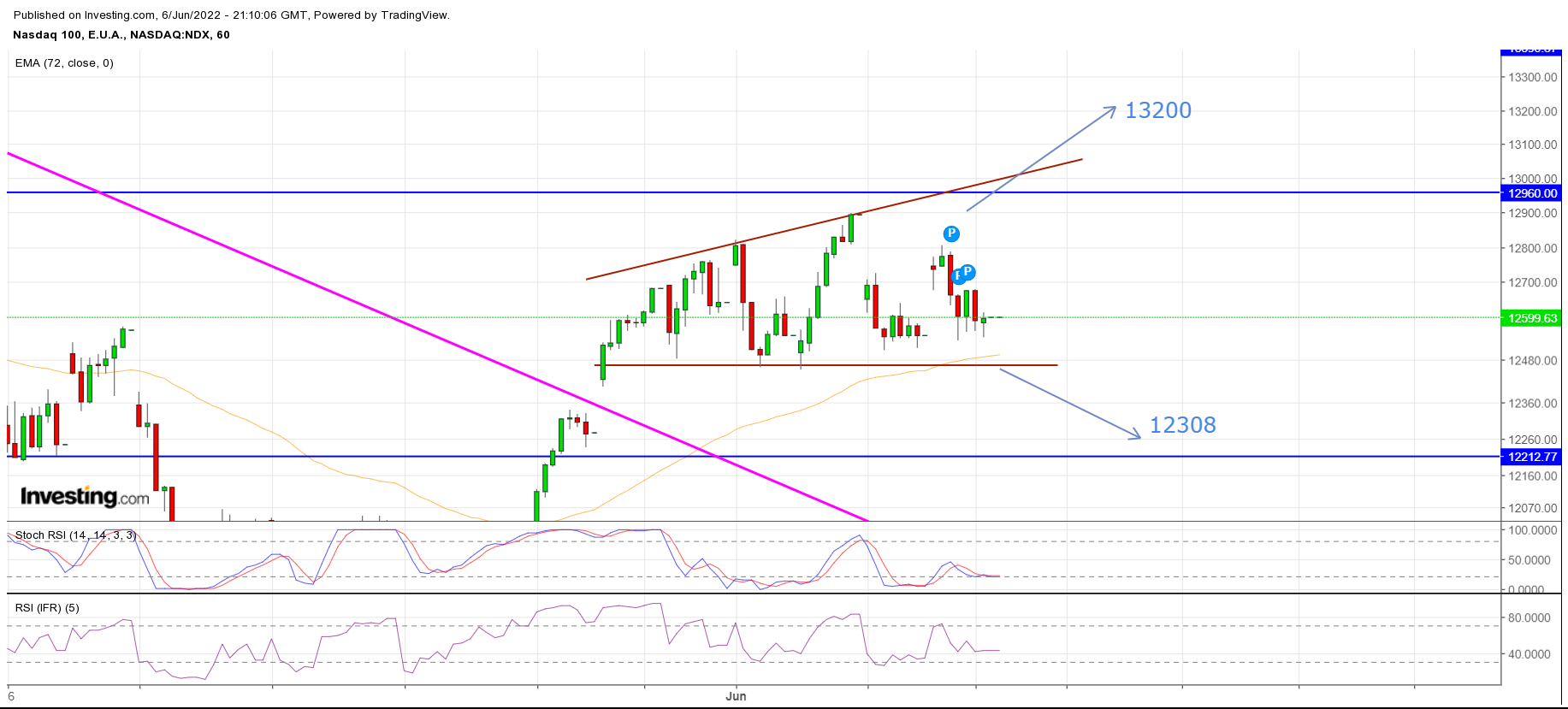Image resolution: width=1568 pixels, height=709 pixels.
Task: Click the 50.0000 Stoch RSI scale label
Action: [1529, 561]
